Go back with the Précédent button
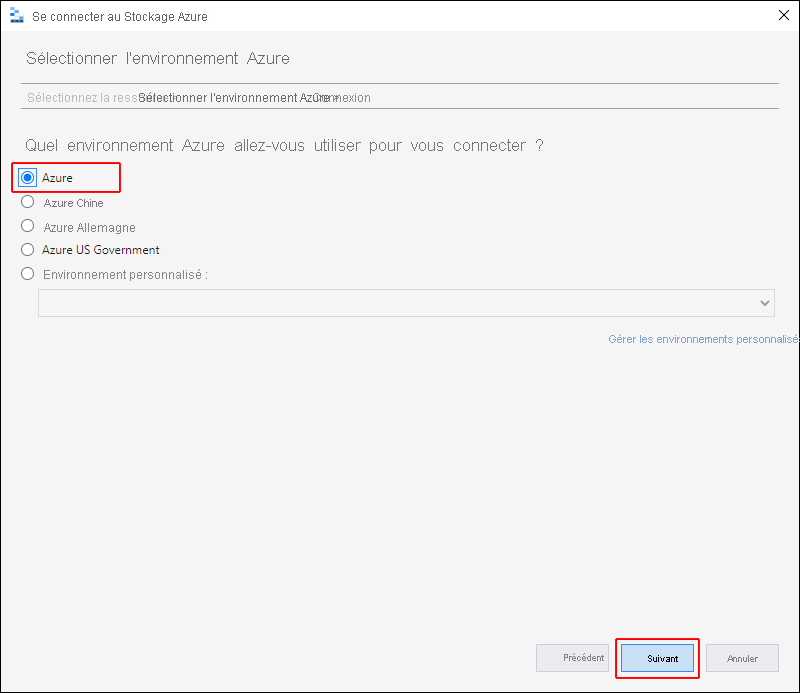This screenshot has width=800, height=693. pos(572,658)
